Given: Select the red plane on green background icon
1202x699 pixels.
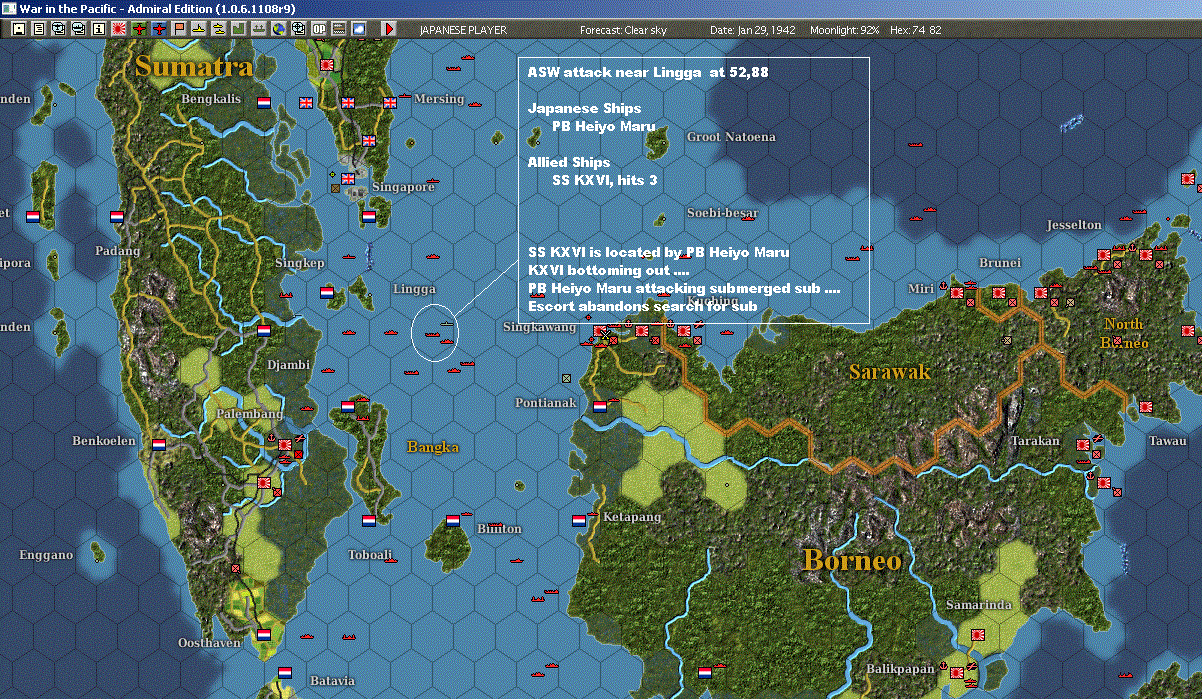Looking at the screenshot, I should (x=139, y=29).
